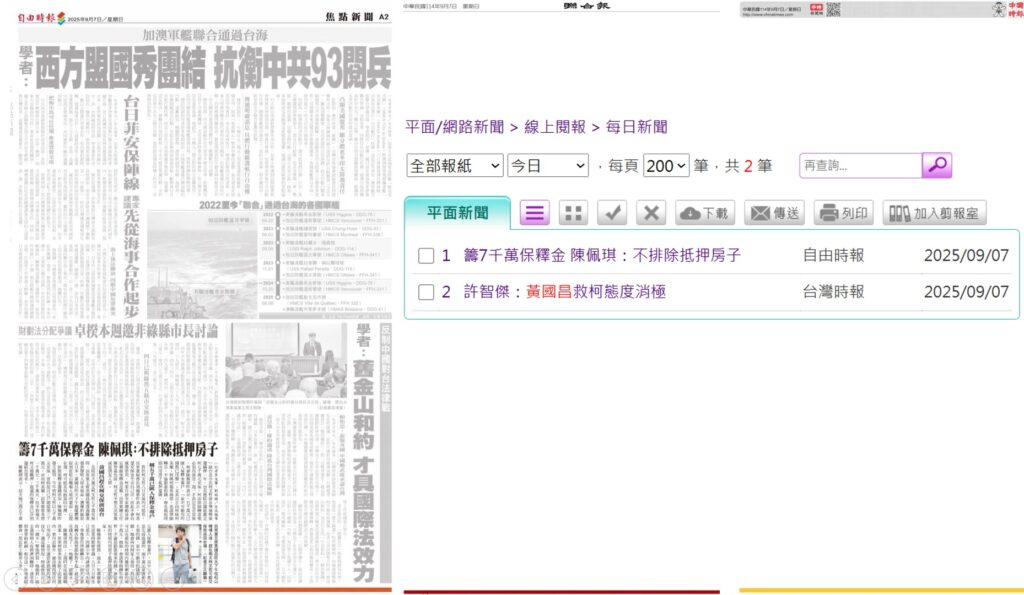Click the 再查詢 search input field

point(860,166)
